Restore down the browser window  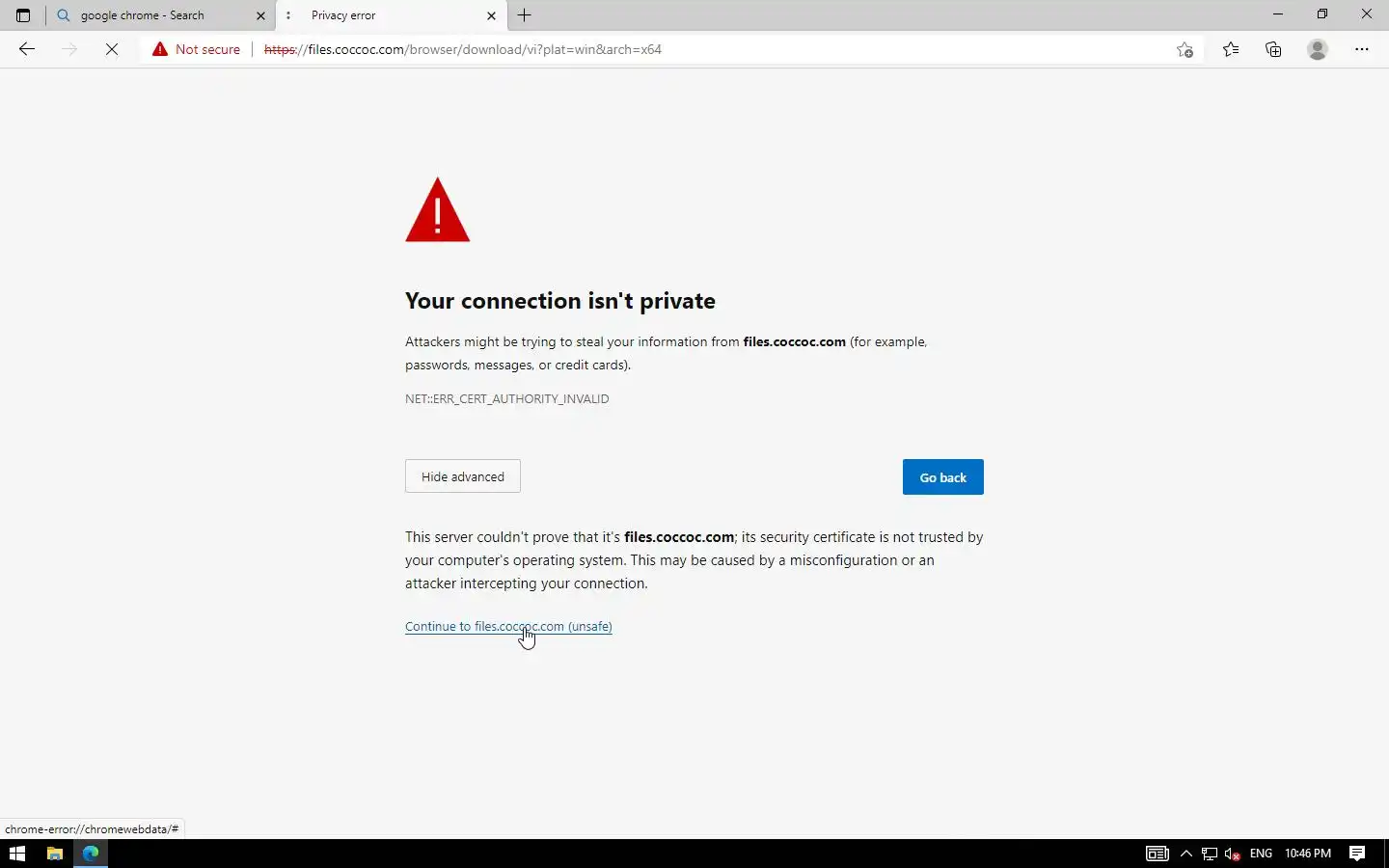point(1322,14)
